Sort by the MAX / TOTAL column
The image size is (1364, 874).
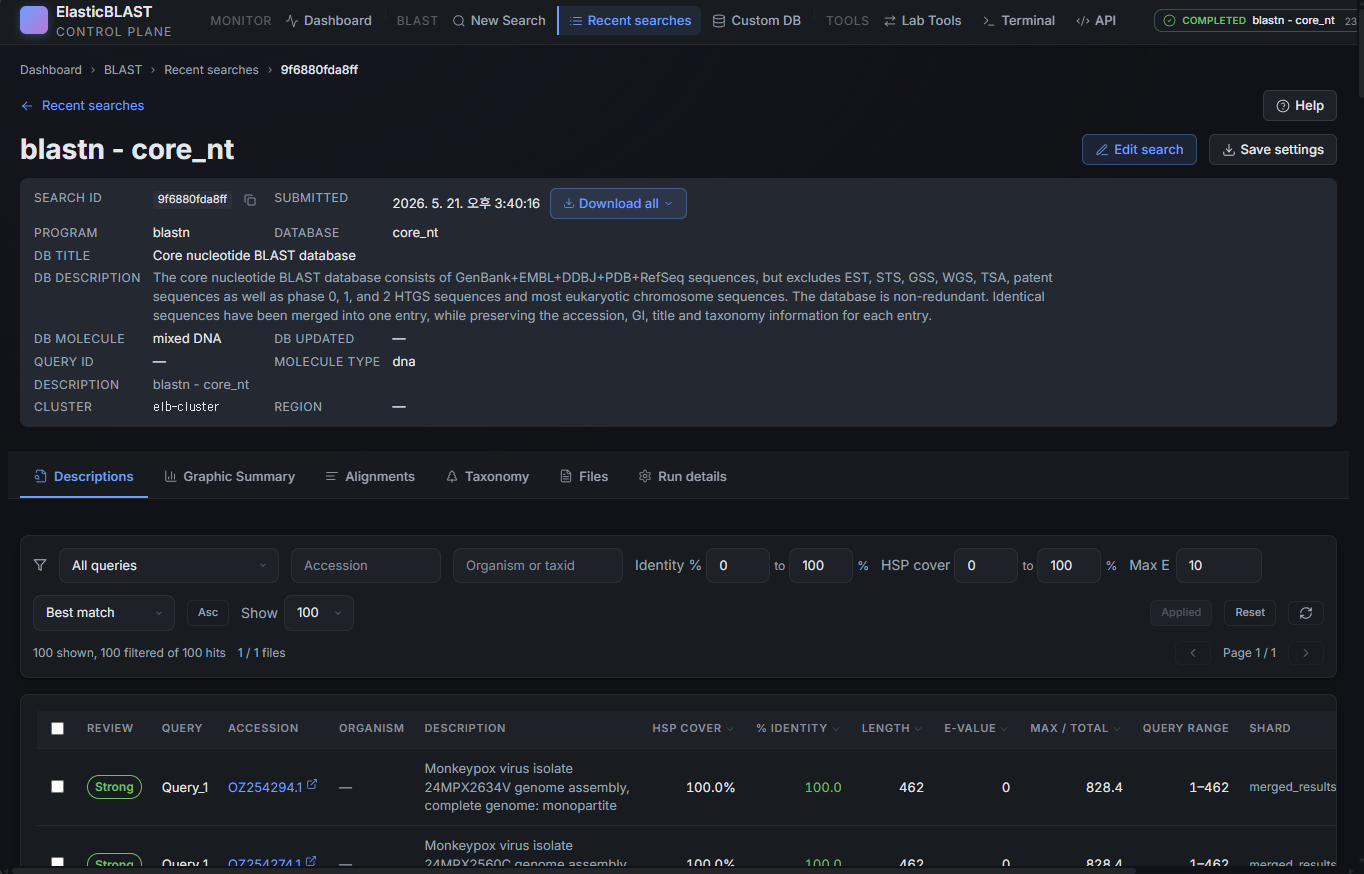point(1075,728)
